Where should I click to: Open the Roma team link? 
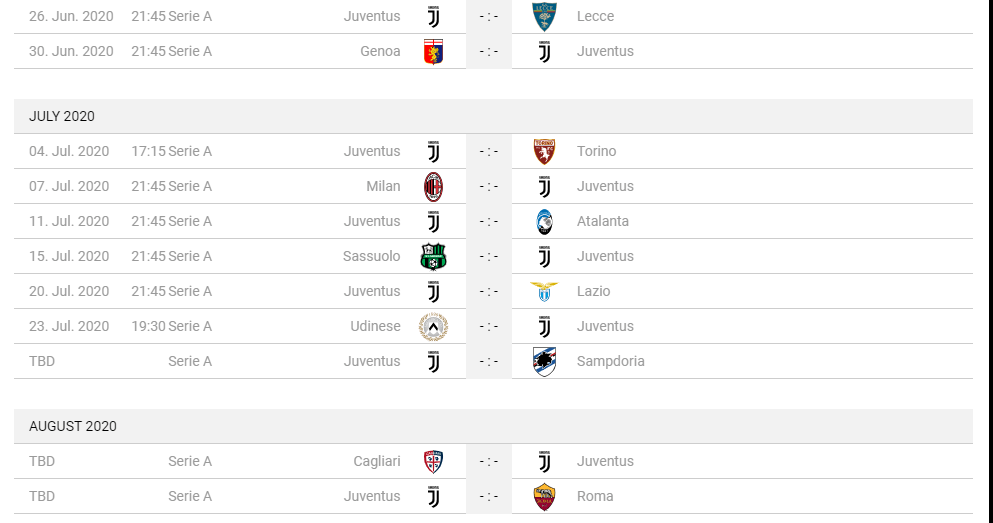pos(595,496)
